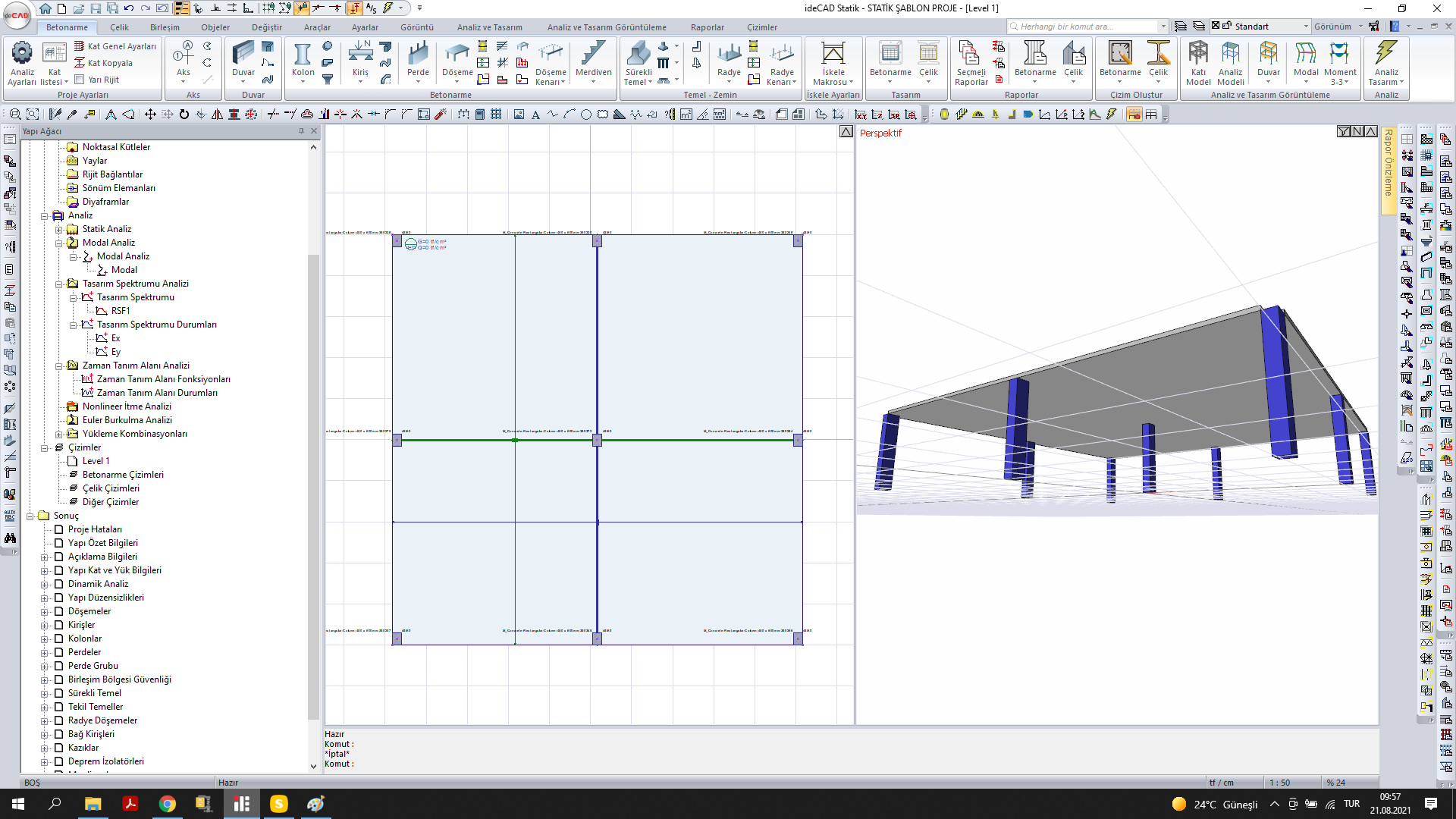Click the Yapı Ağacı vertical scrollbar

click(x=313, y=485)
